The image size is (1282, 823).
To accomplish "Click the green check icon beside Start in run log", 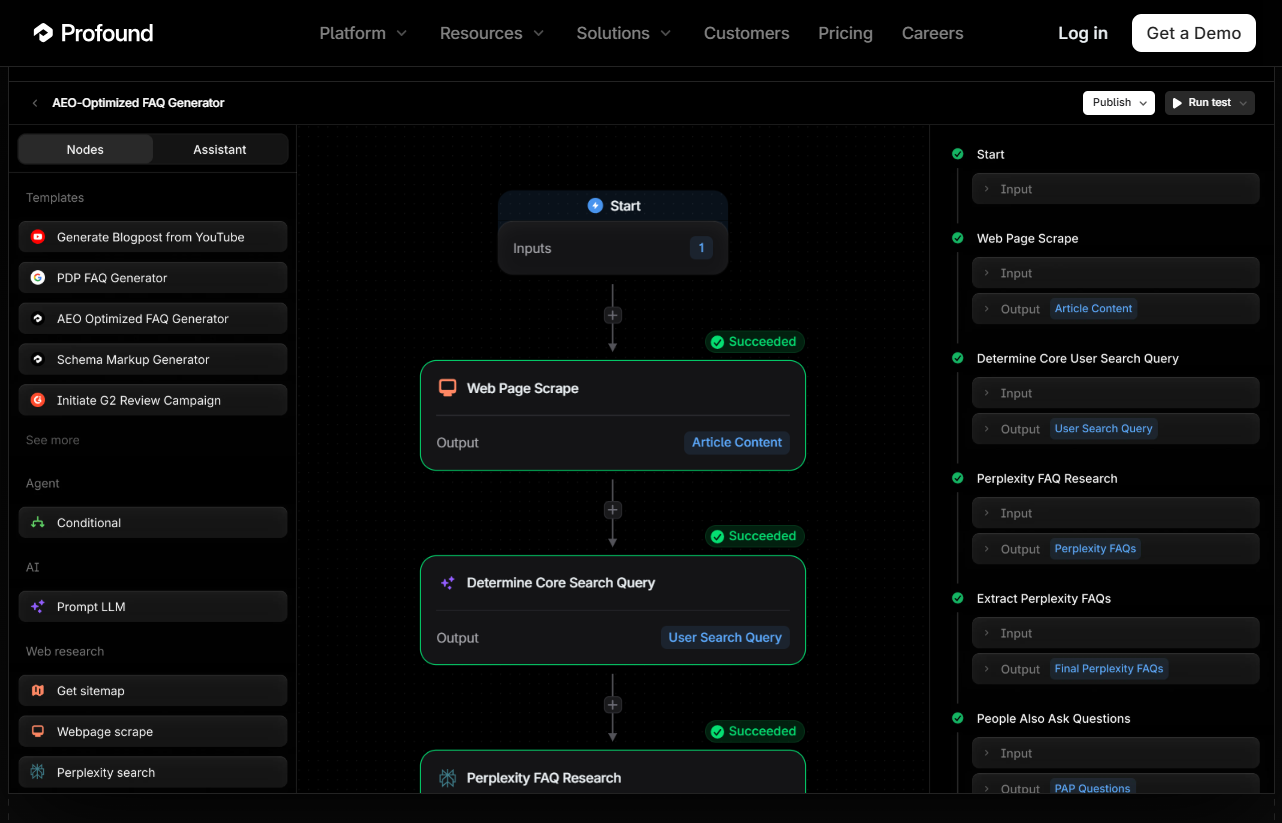I will tap(957, 154).
